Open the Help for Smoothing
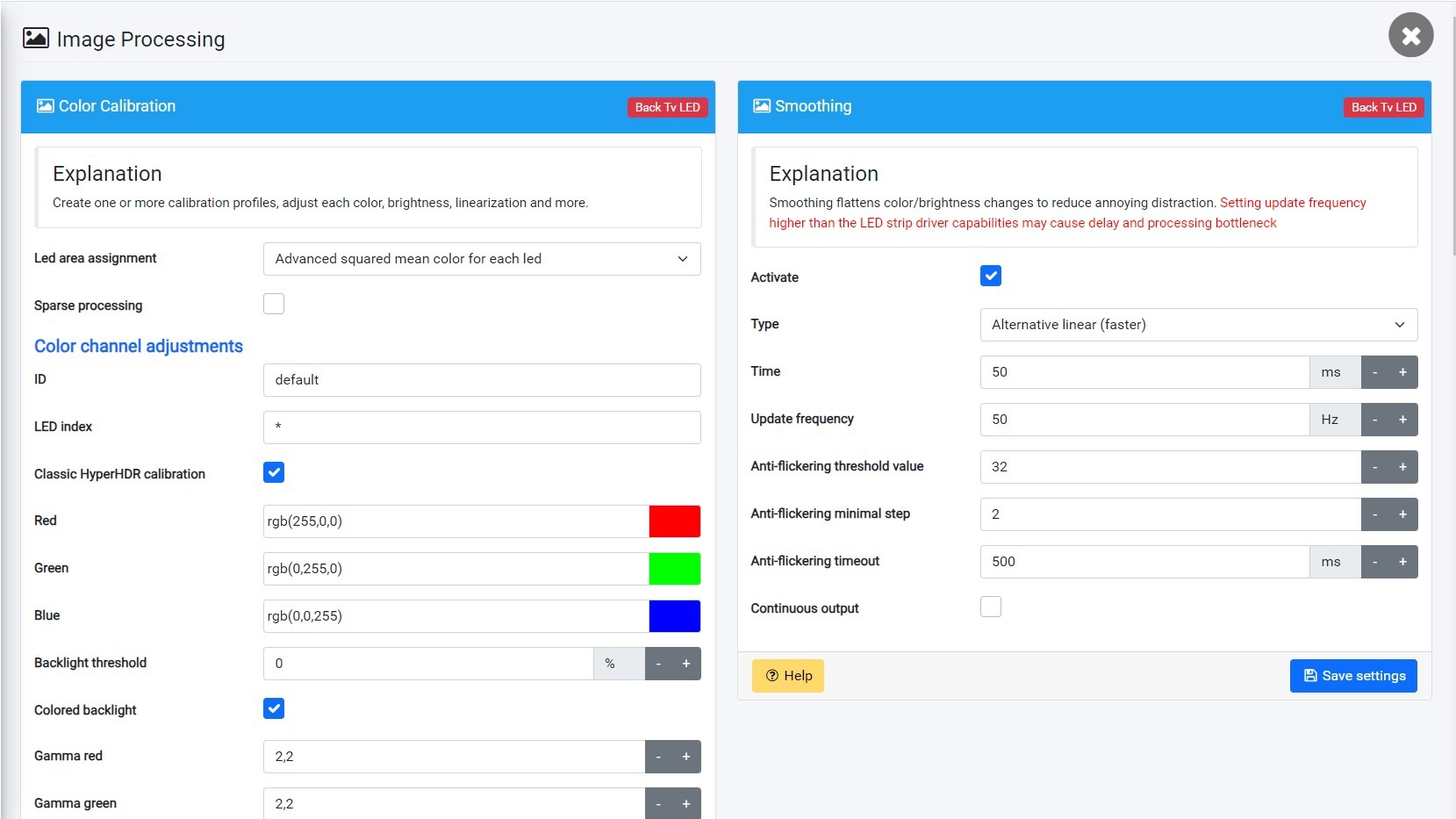The width and height of the screenshot is (1456, 819). click(x=787, y=676)
